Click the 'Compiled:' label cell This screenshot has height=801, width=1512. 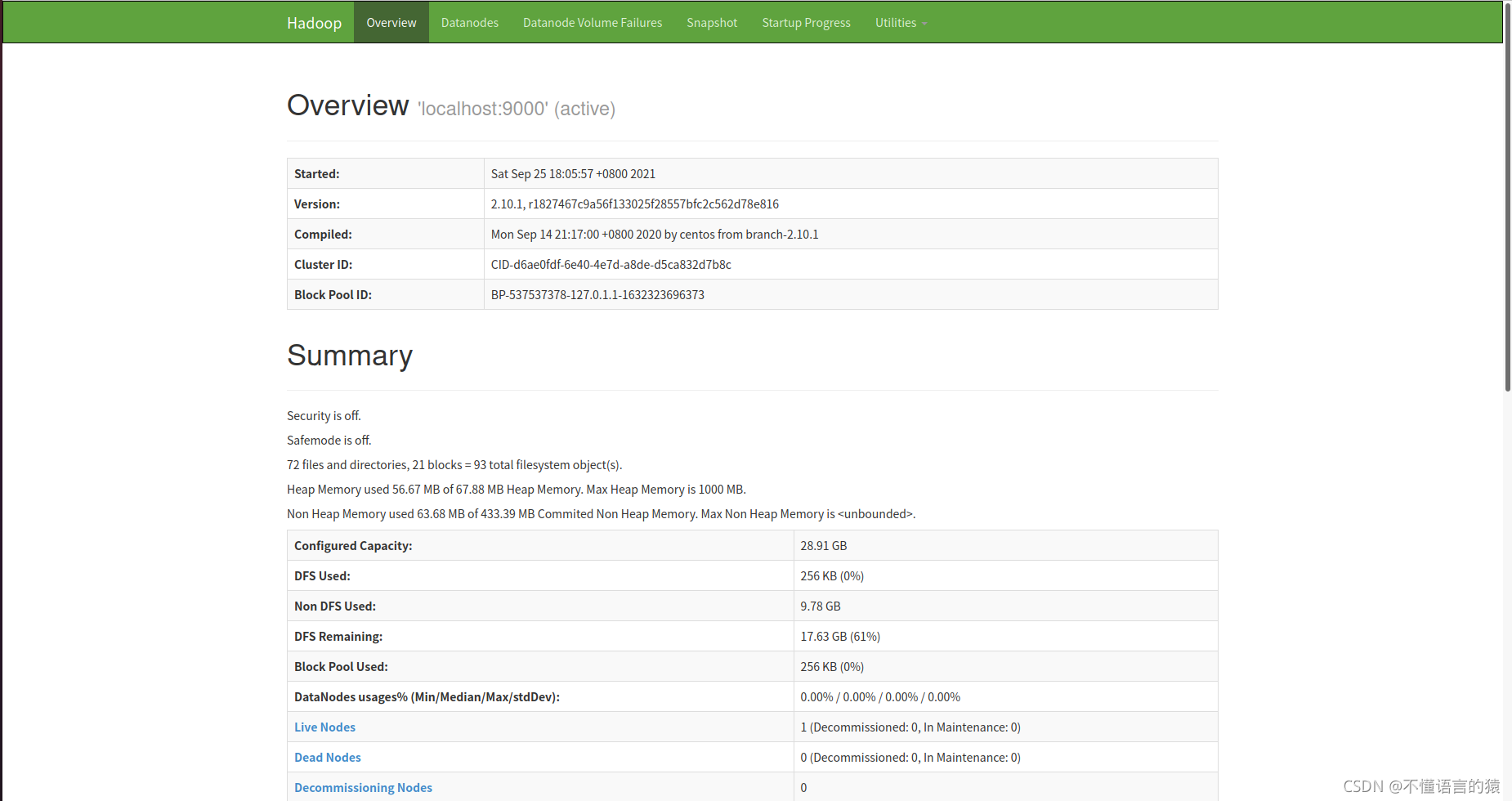[386, 235]
